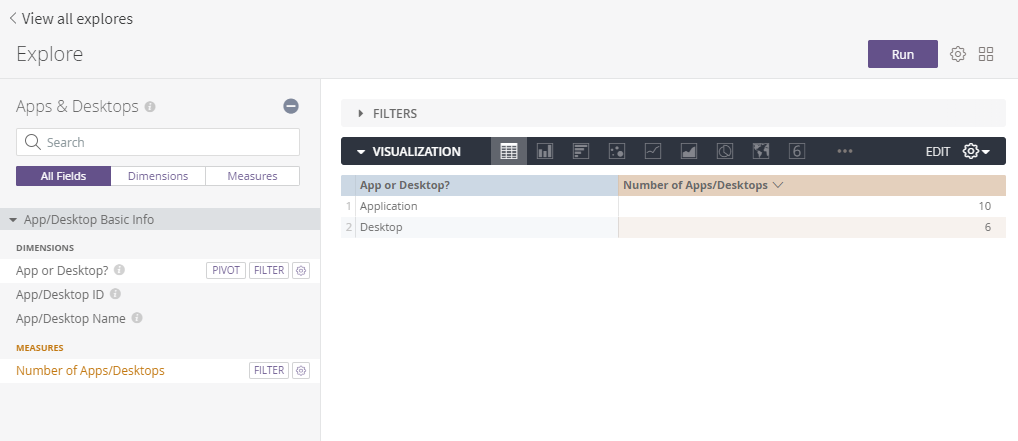Switch to the Dimensions tab
The image size is (1018, 441).
[x=158, y=176]
